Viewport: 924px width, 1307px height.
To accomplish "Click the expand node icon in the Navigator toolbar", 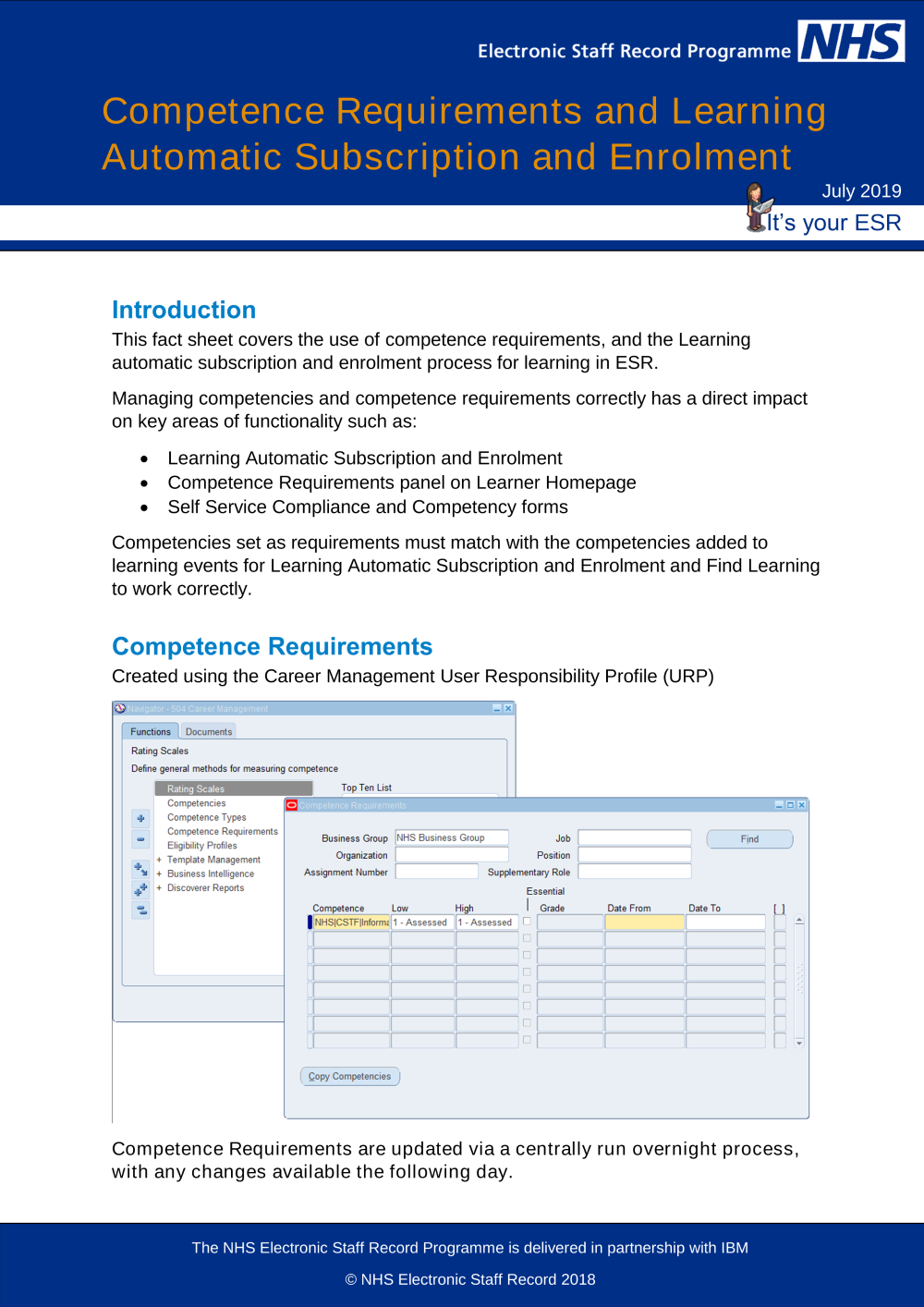I will (140, 819).
